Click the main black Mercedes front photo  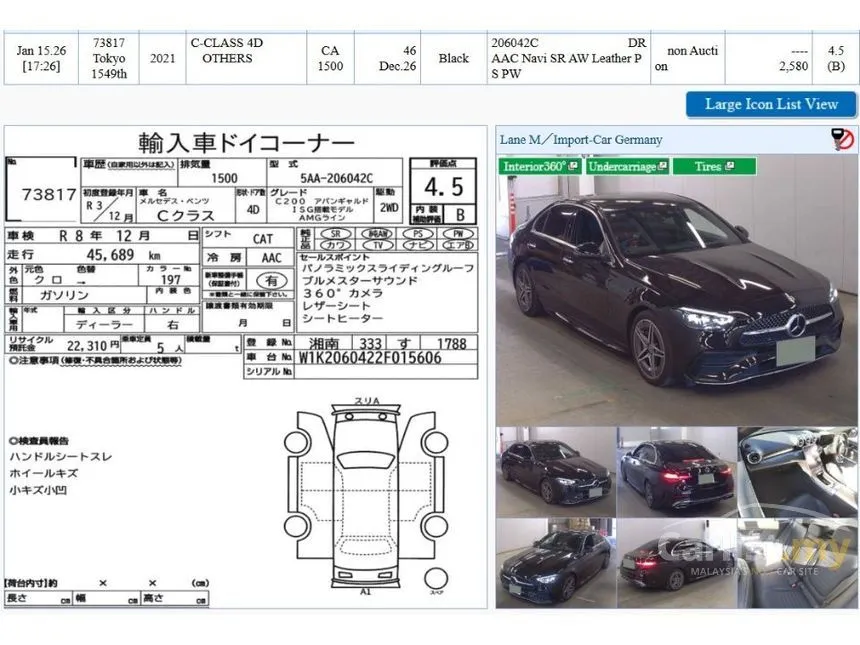tap(676, 290)
